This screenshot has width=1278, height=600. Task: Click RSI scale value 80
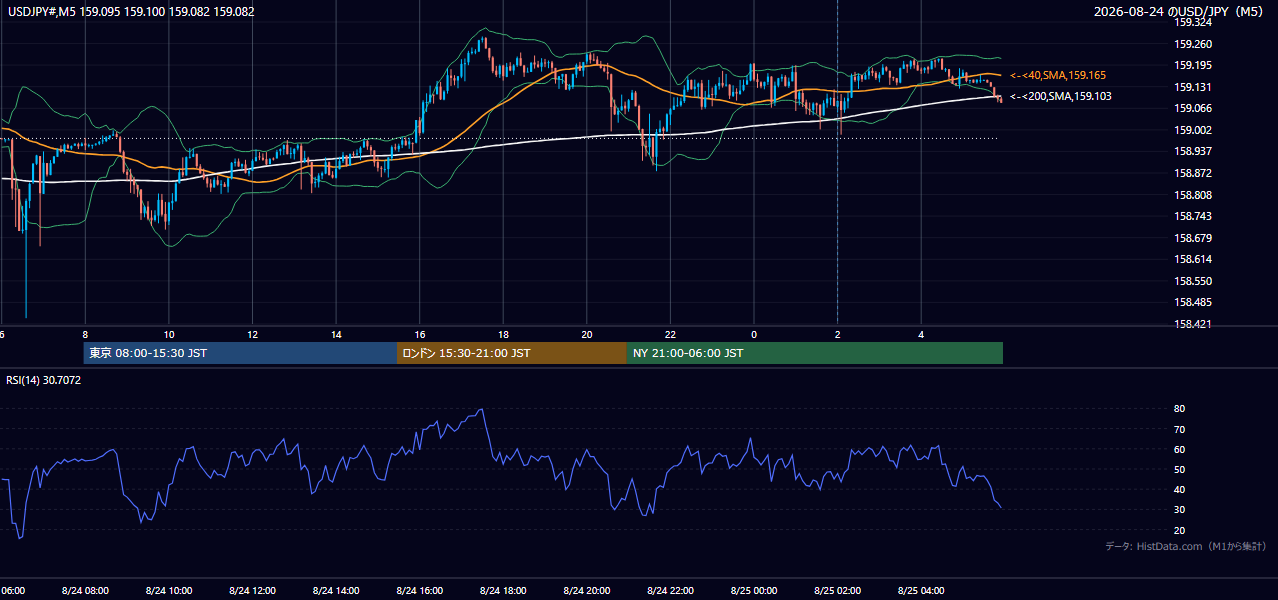click(x=1180, y=409)
